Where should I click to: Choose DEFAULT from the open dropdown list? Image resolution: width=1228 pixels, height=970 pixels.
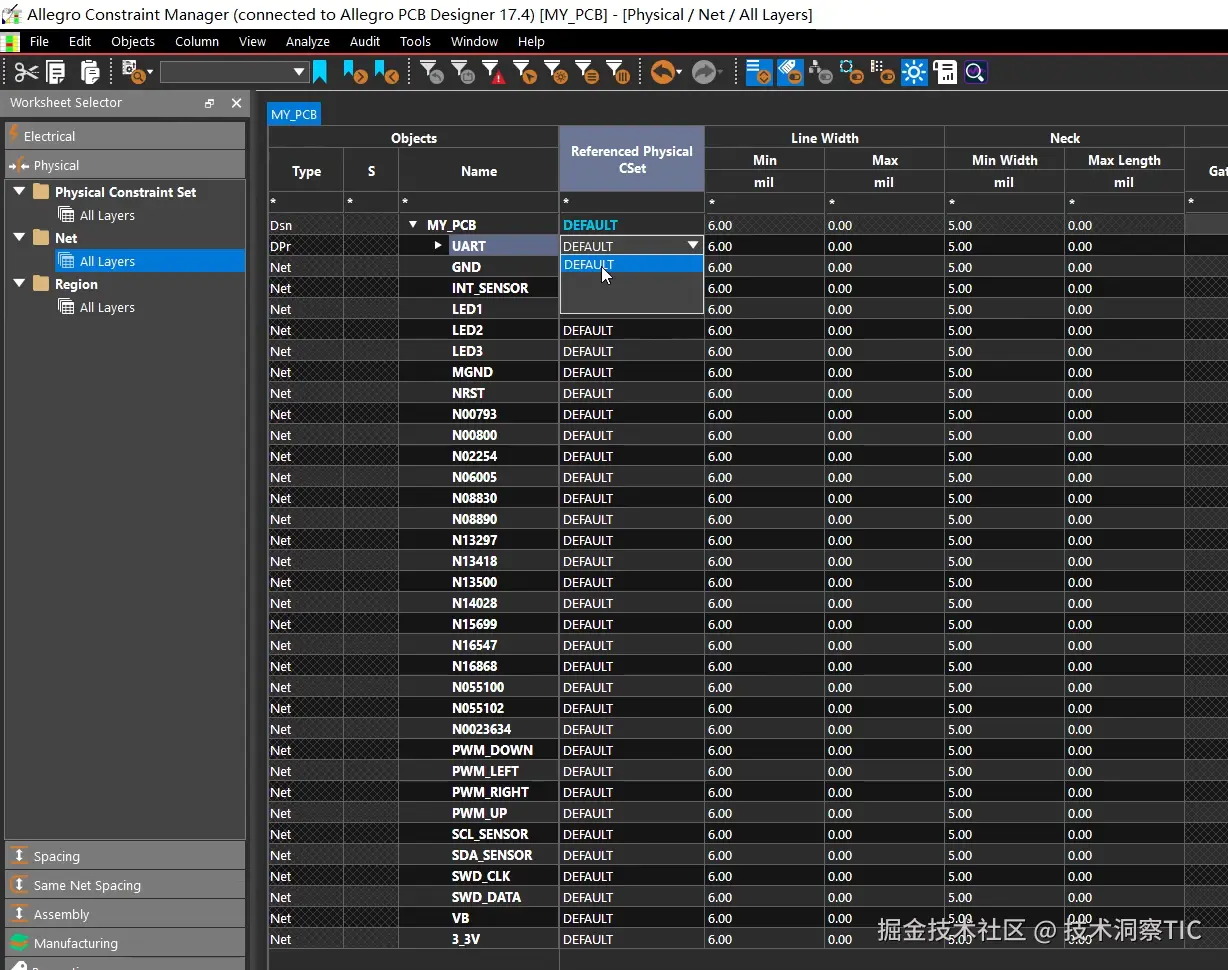point(631,265)
